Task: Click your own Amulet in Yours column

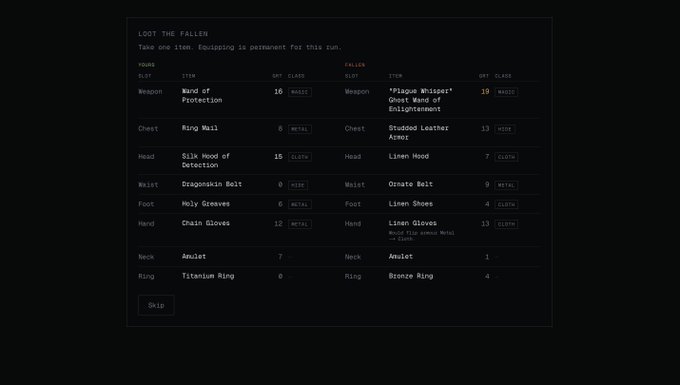Action: [194, 257]
